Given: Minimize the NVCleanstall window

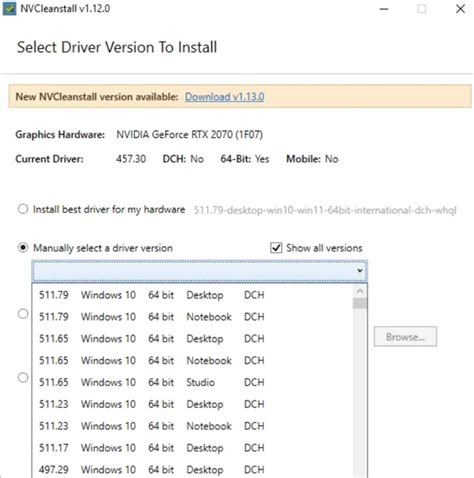Looking at the screenshot, I should coord(384,9).
